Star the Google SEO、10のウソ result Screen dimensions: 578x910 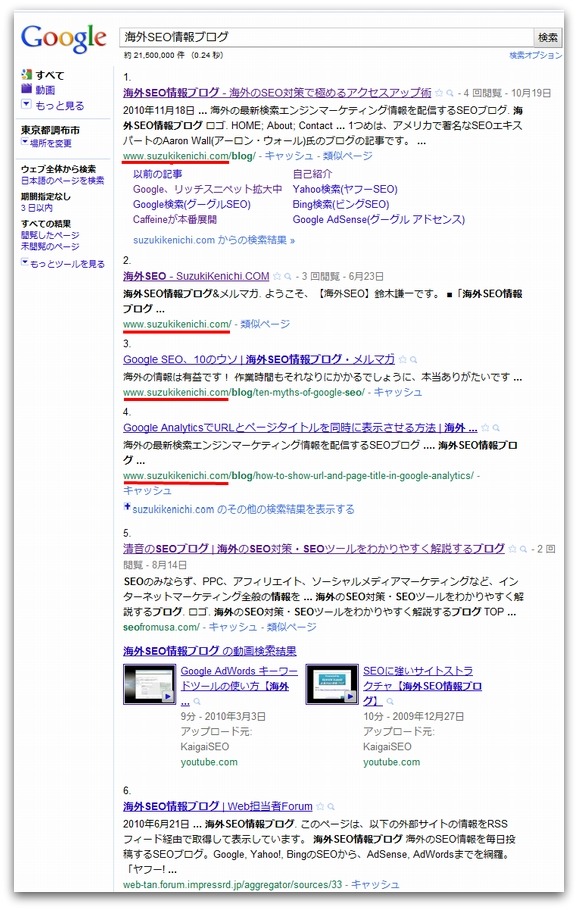(402, 360)
